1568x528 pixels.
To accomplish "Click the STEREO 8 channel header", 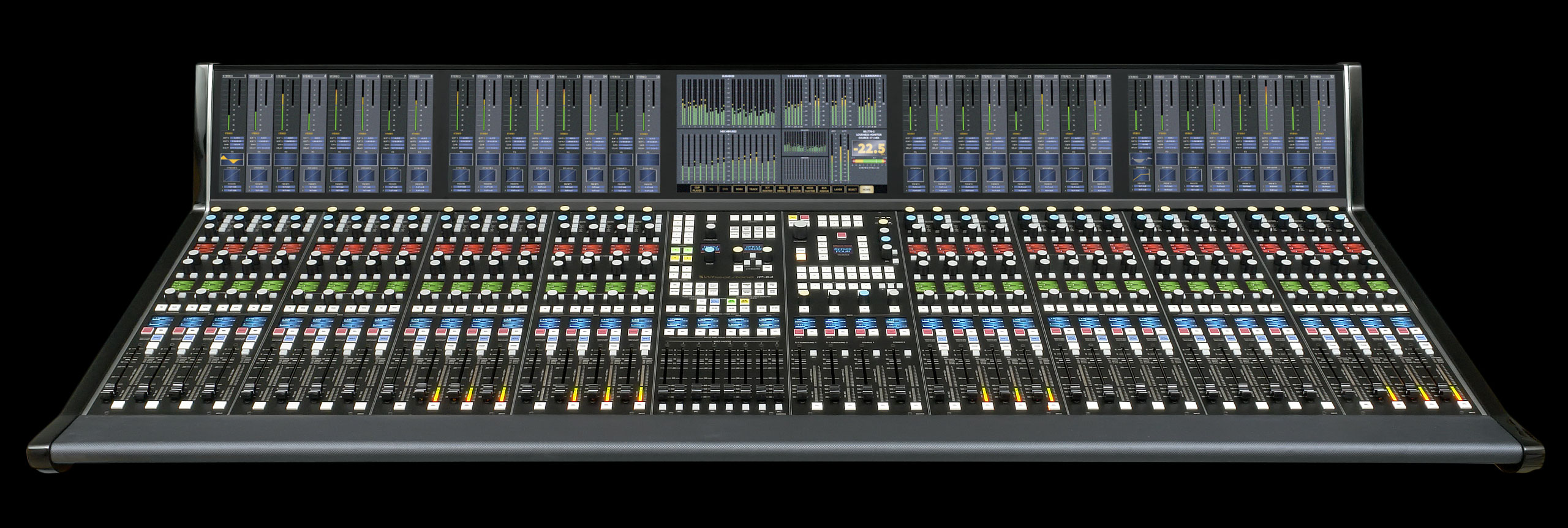I will 421,76.
